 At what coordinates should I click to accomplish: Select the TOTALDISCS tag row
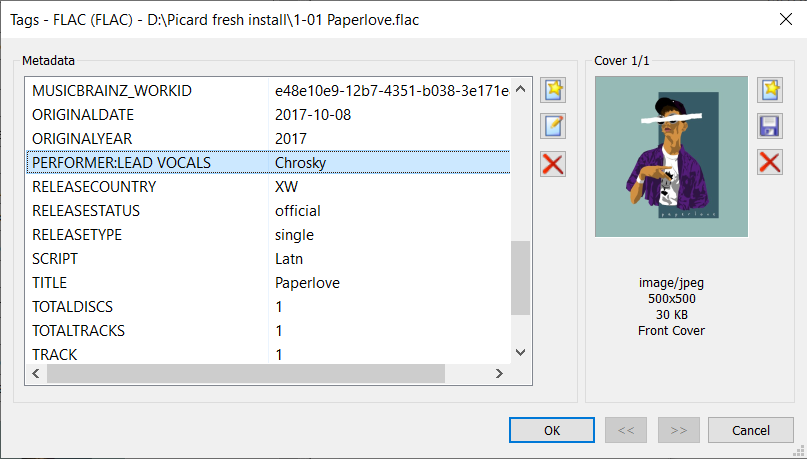pos(268,307)
